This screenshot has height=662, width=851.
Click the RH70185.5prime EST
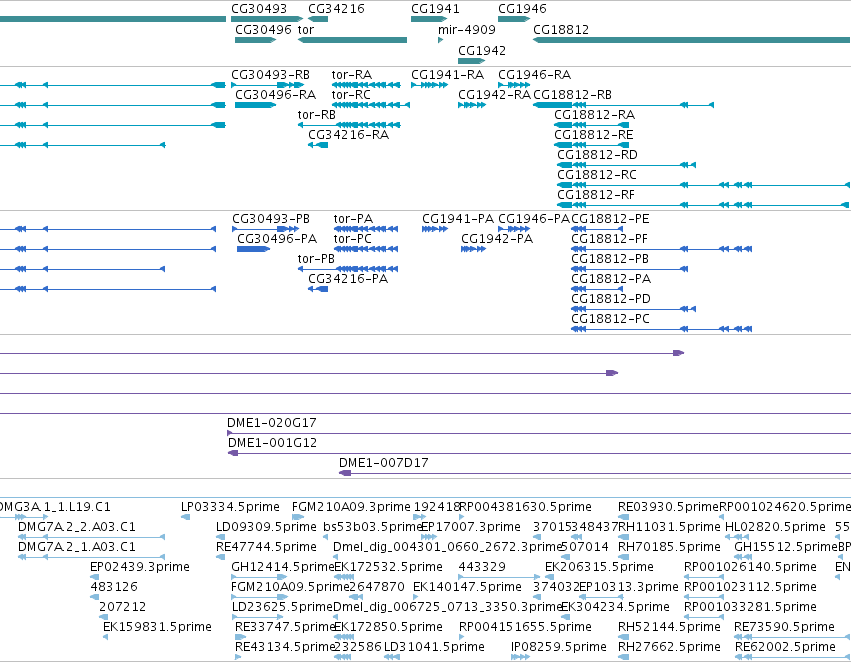tap(624, 557)
